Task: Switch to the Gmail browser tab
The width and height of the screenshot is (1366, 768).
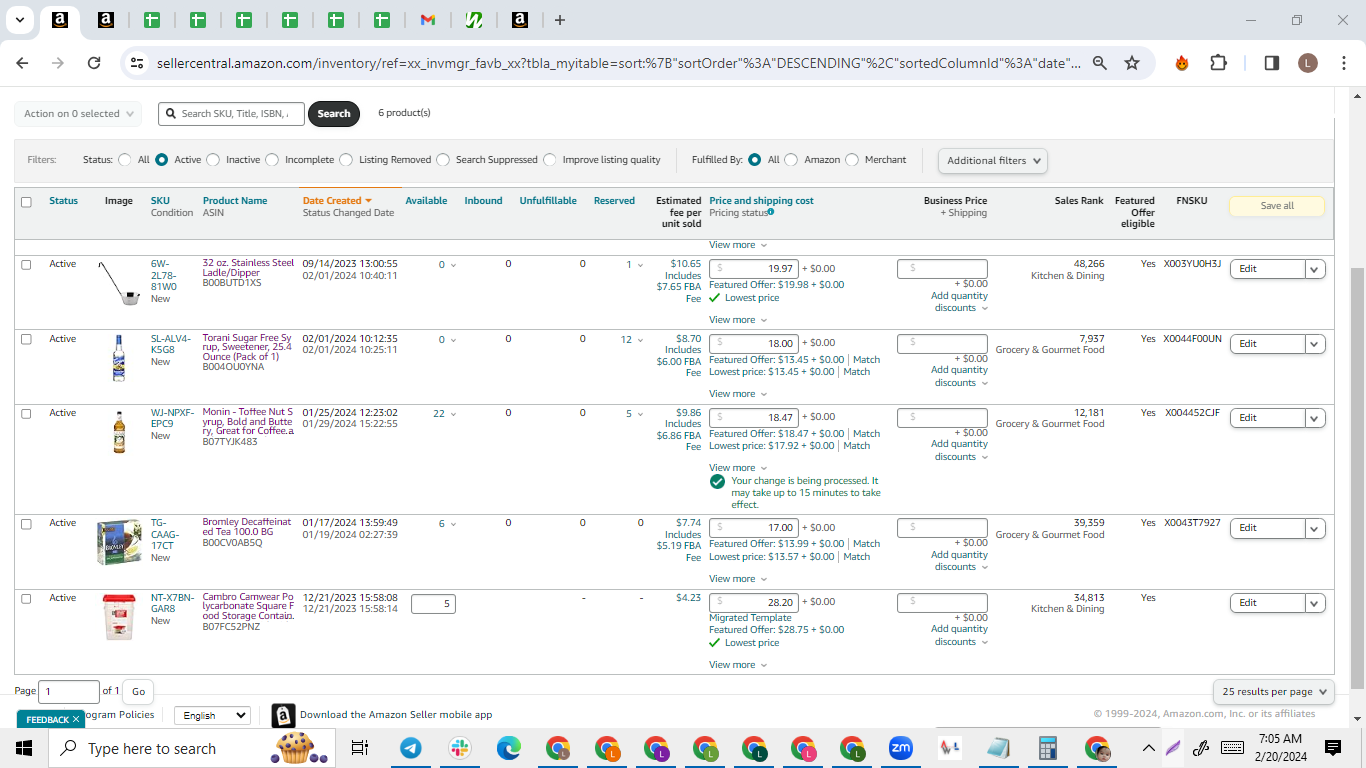Action: [427, 20]
